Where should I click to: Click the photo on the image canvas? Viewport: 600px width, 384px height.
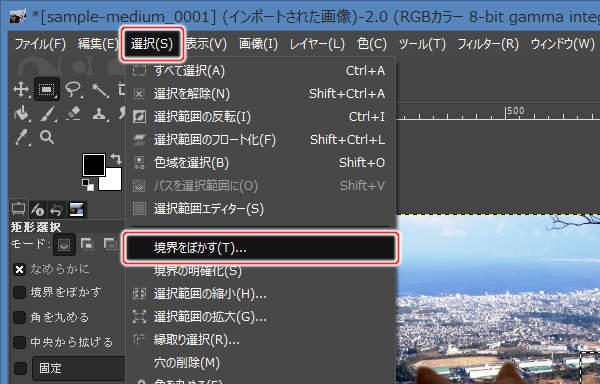498,299
